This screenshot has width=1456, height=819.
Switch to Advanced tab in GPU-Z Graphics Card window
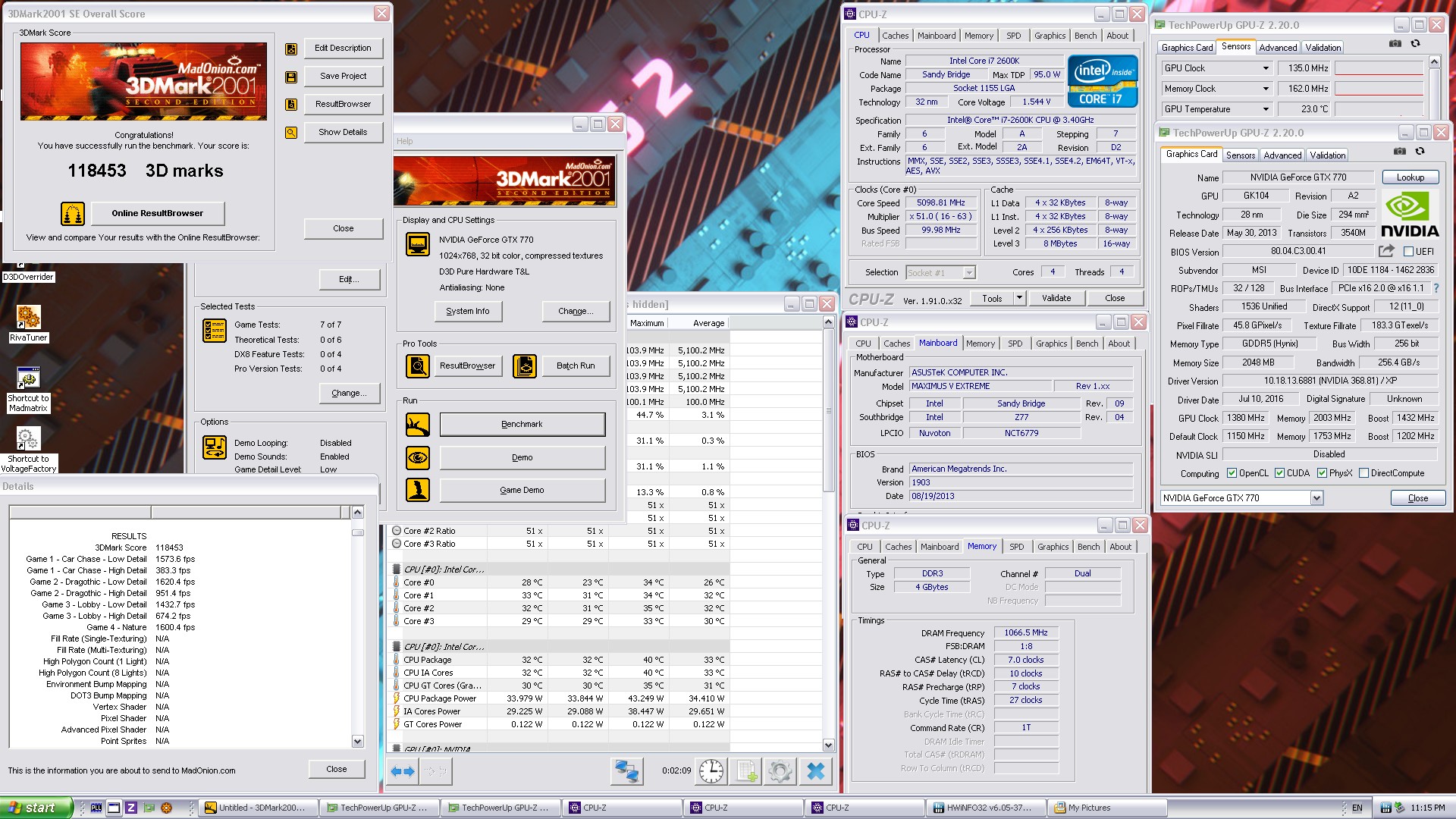[x=1282, y=155]
